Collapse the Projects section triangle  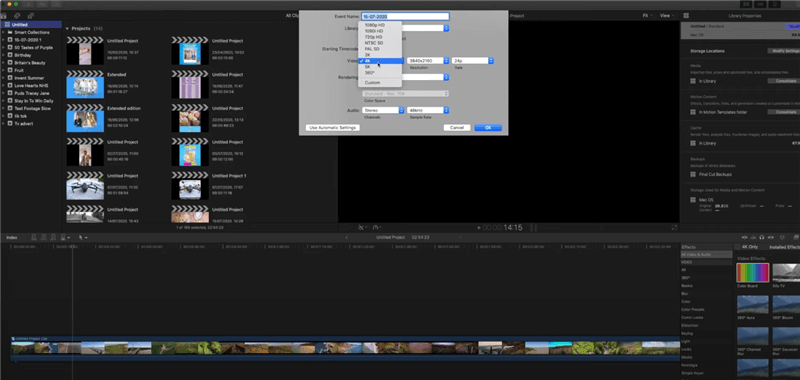[x=67, y=29]
